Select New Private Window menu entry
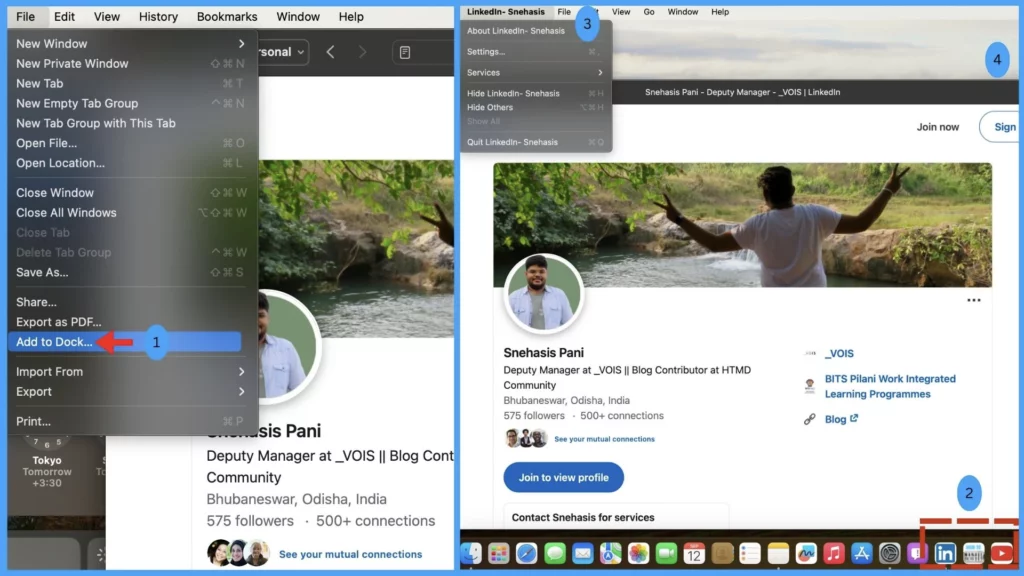Viewport: 1024px width, 576px height. click(129, 63)
